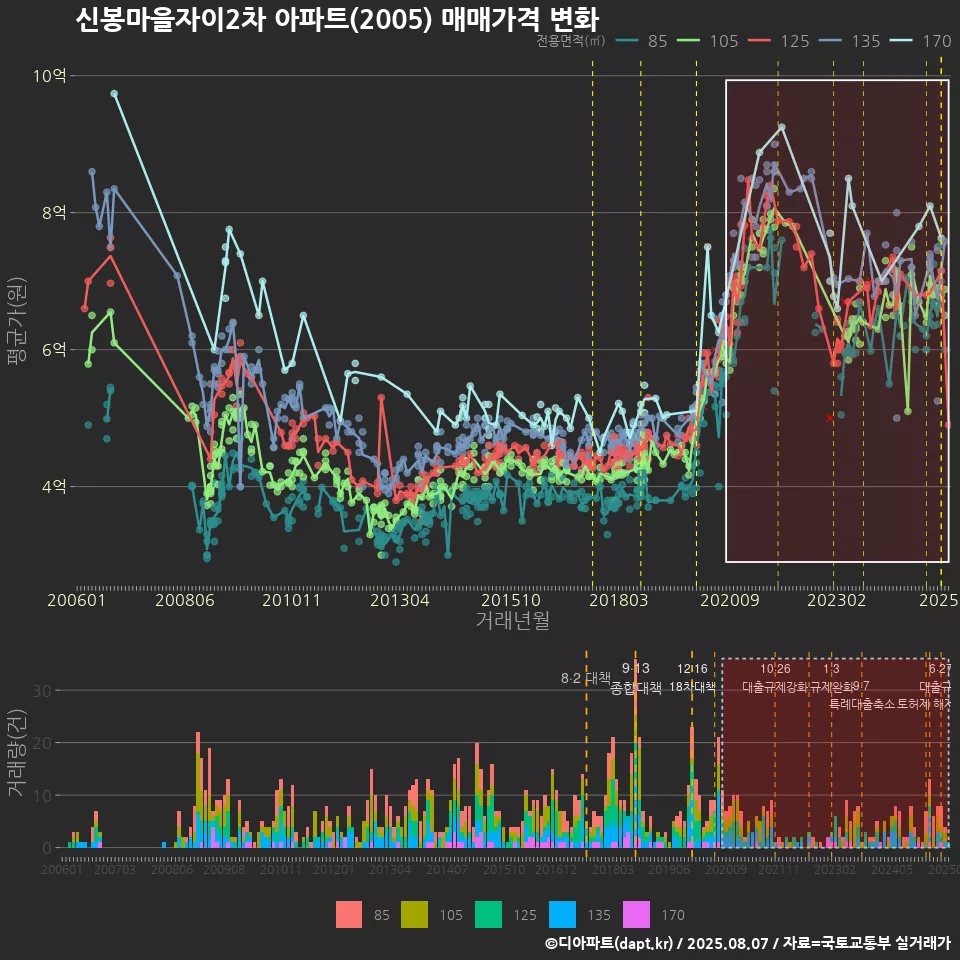Click the 201201 label on volume chart axis
Screen dimensions: 960x960
click(x=334, y=869)
